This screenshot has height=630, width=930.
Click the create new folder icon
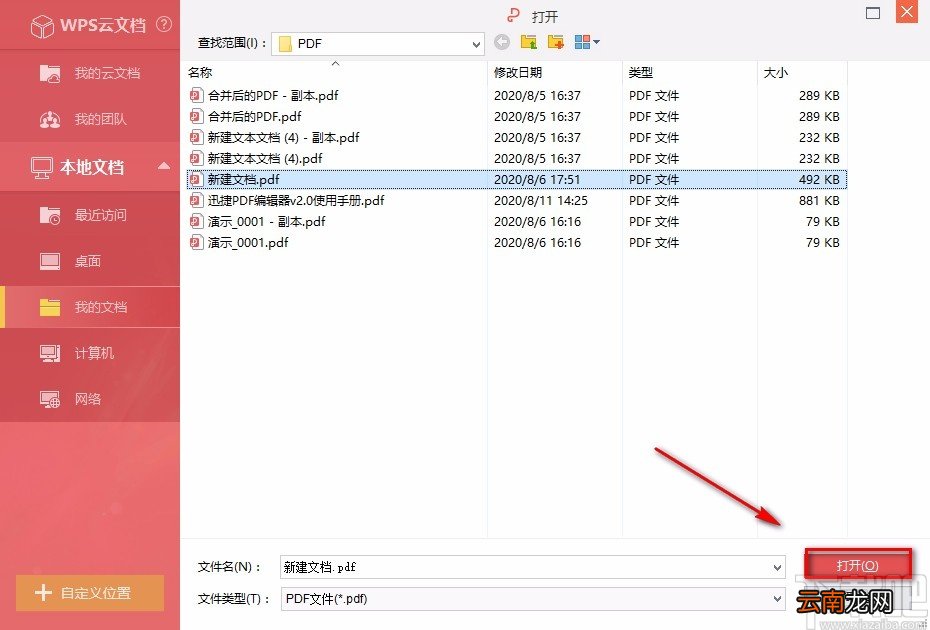tap(556, 42)
